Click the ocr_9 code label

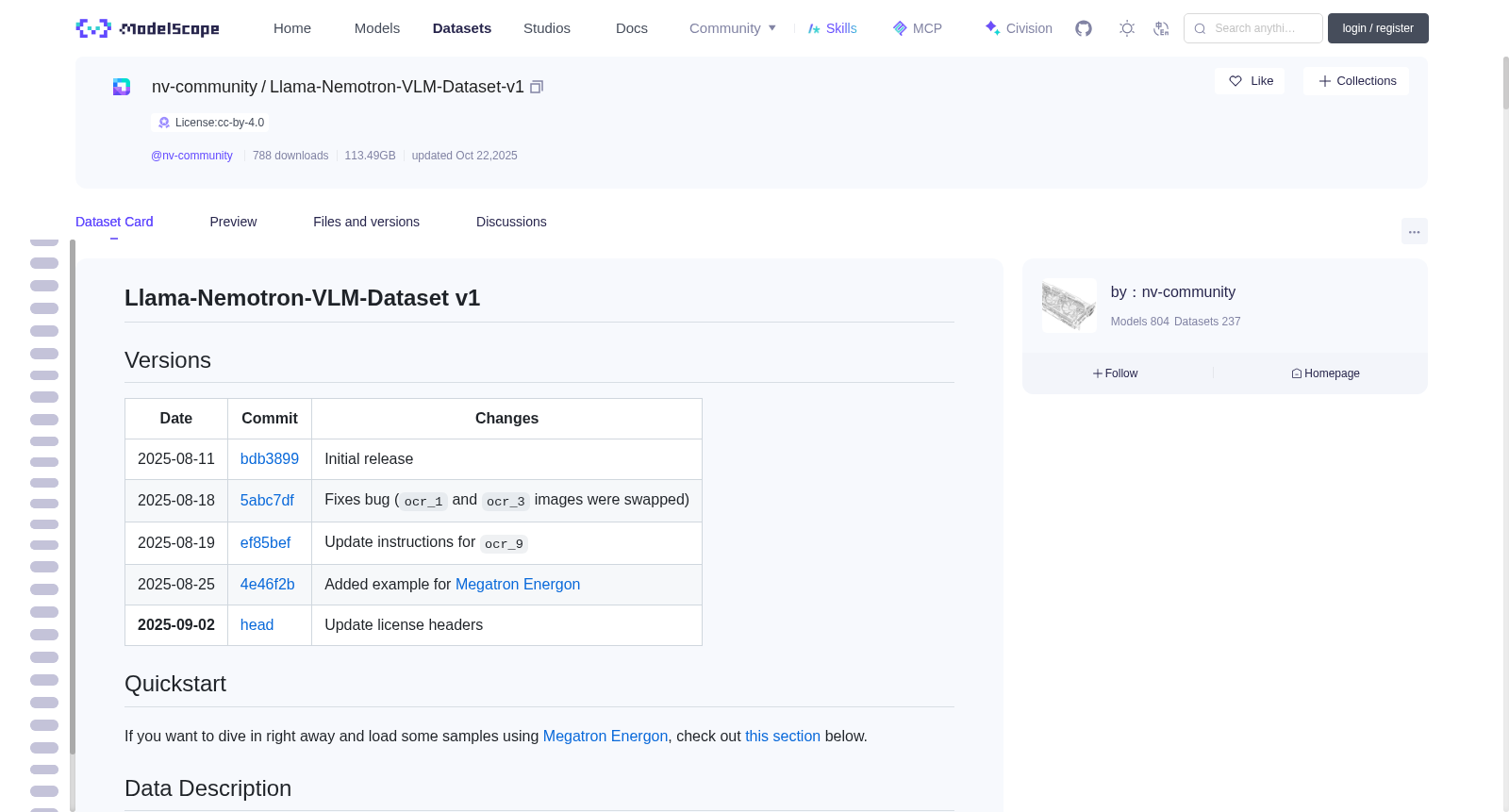[504, 544]
